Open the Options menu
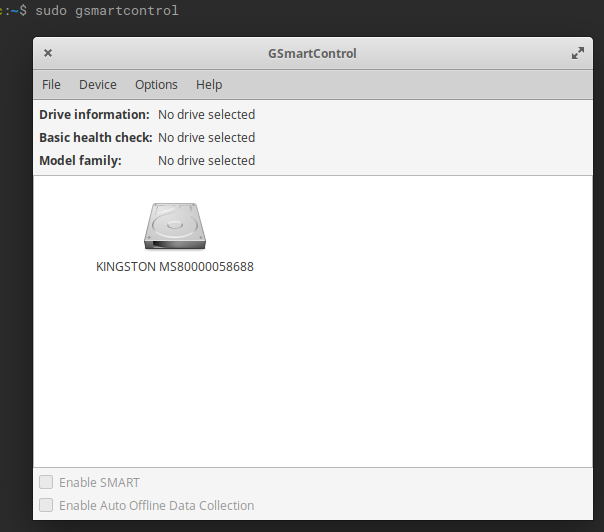 point(156,84)
